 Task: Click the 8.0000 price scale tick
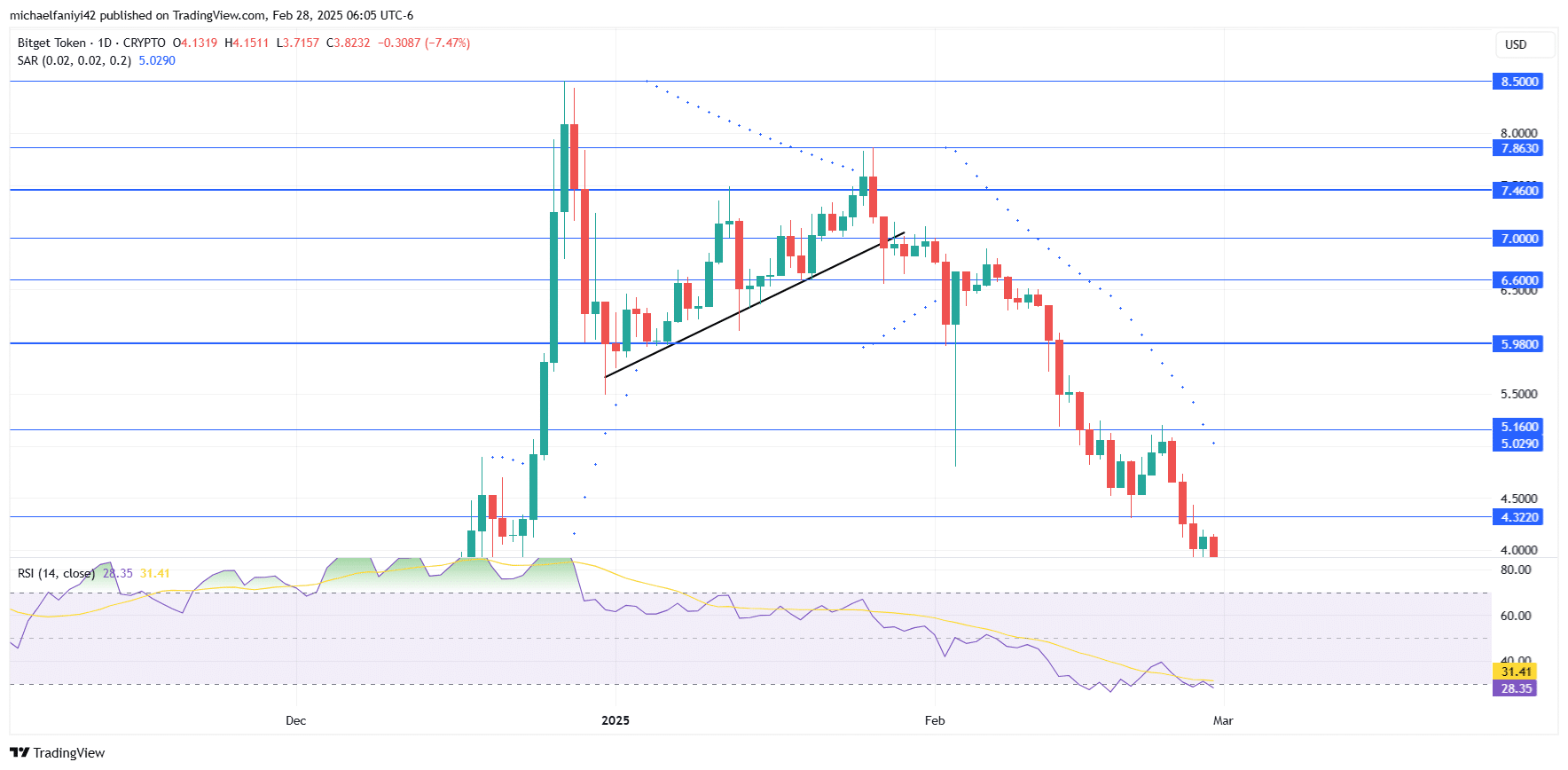point(1518,133)
